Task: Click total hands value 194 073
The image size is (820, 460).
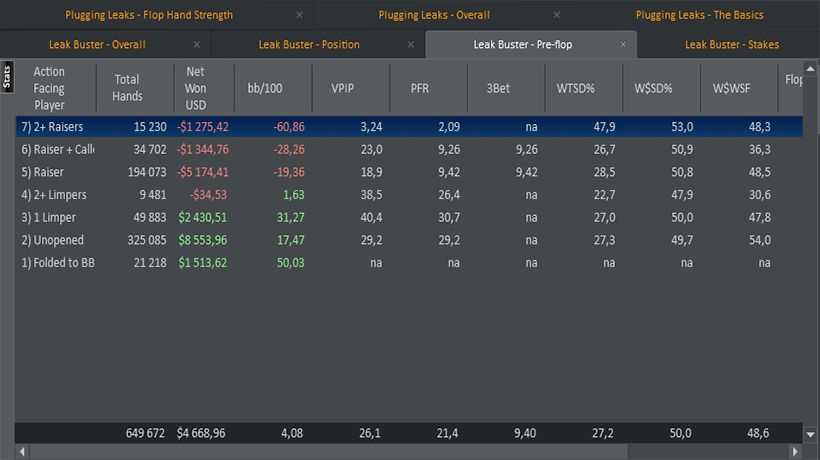Action: (x=147, y=172)
